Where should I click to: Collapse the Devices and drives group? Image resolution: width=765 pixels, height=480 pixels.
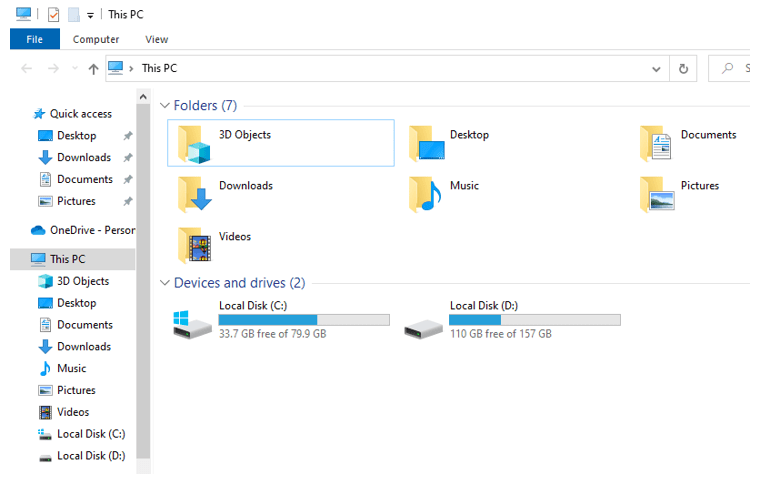(x=165, y=284)
